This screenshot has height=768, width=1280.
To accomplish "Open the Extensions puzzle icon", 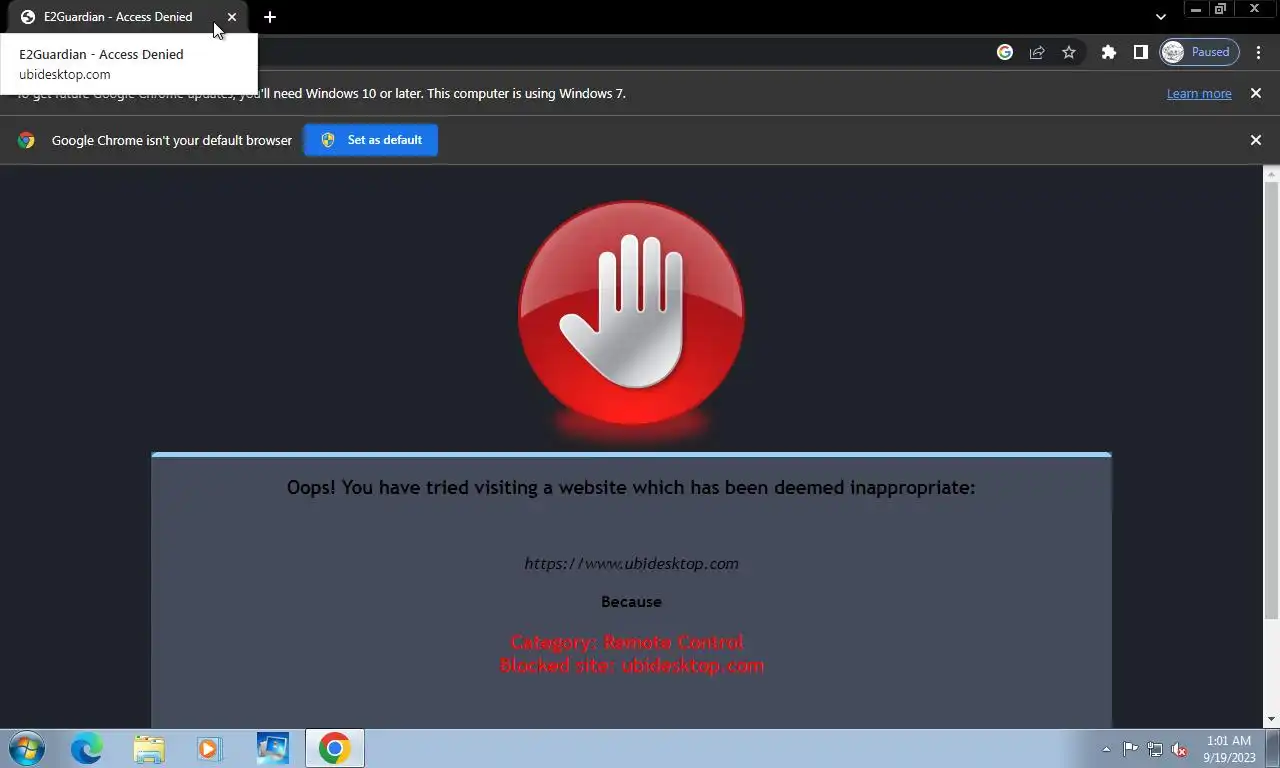I will (x=1108, y=52).
